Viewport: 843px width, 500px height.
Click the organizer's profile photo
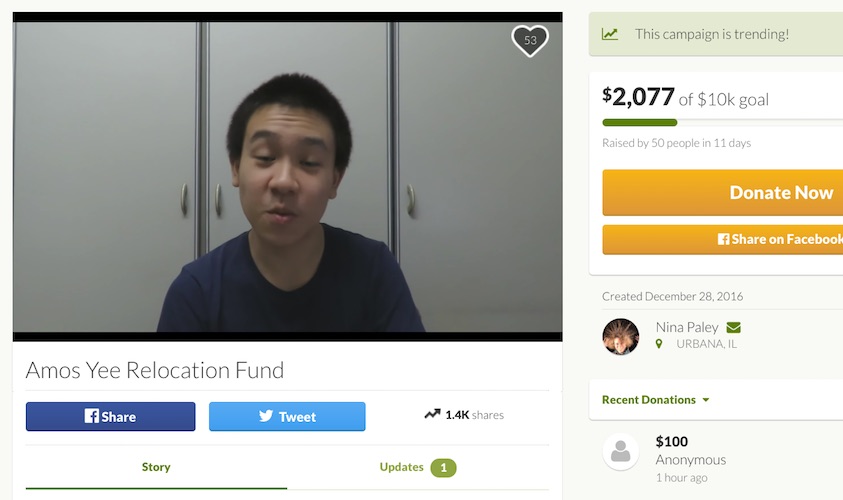pyautogui.click(x=621, y=336)
